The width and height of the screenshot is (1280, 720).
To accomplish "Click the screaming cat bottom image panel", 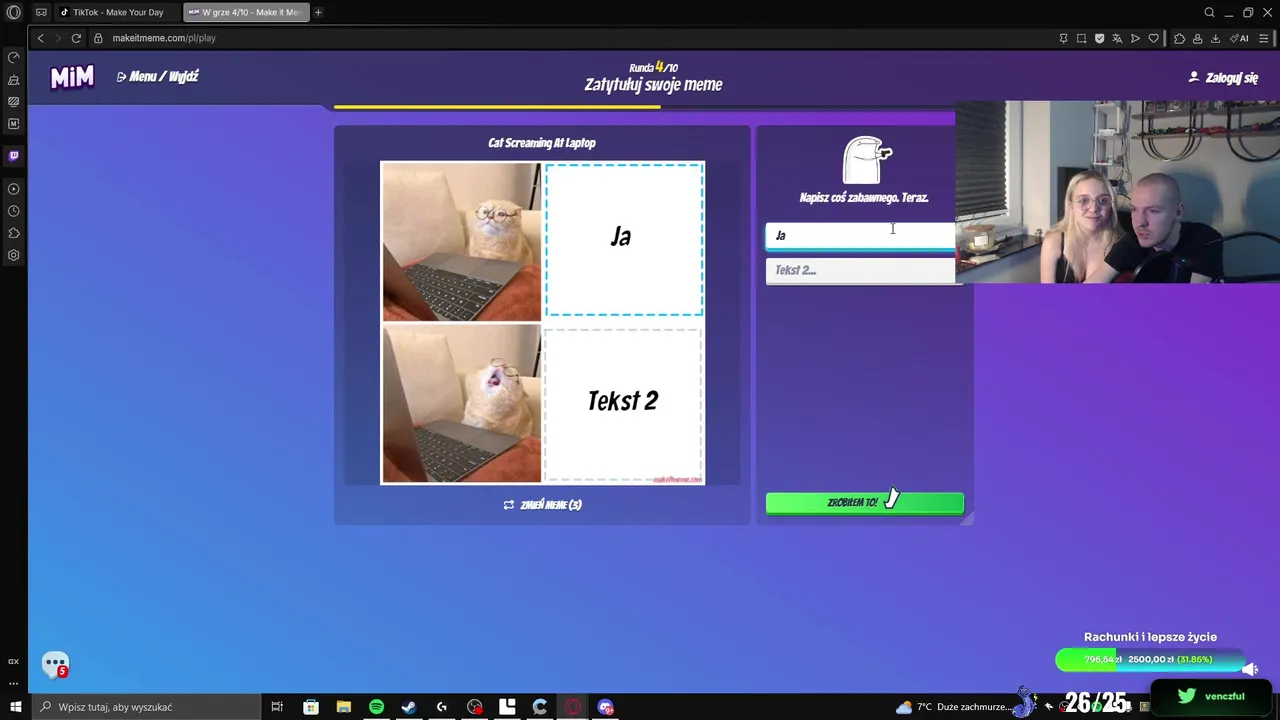I will pyautogui.click(x=461, y=403).
